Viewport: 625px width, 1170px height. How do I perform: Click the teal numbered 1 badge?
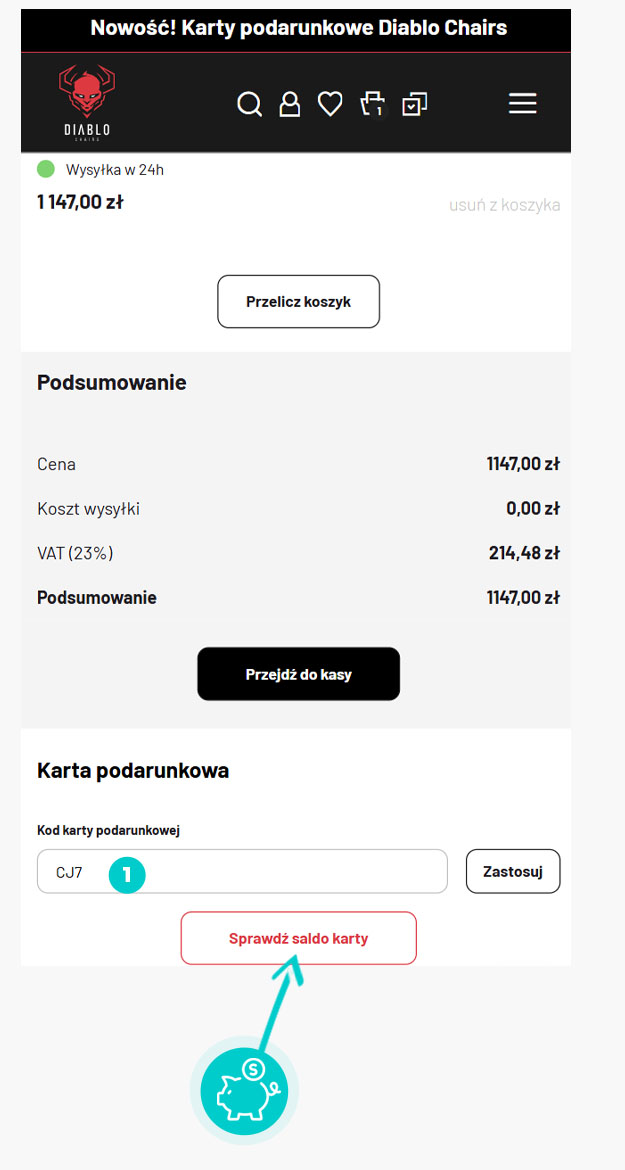coord(127,874)
